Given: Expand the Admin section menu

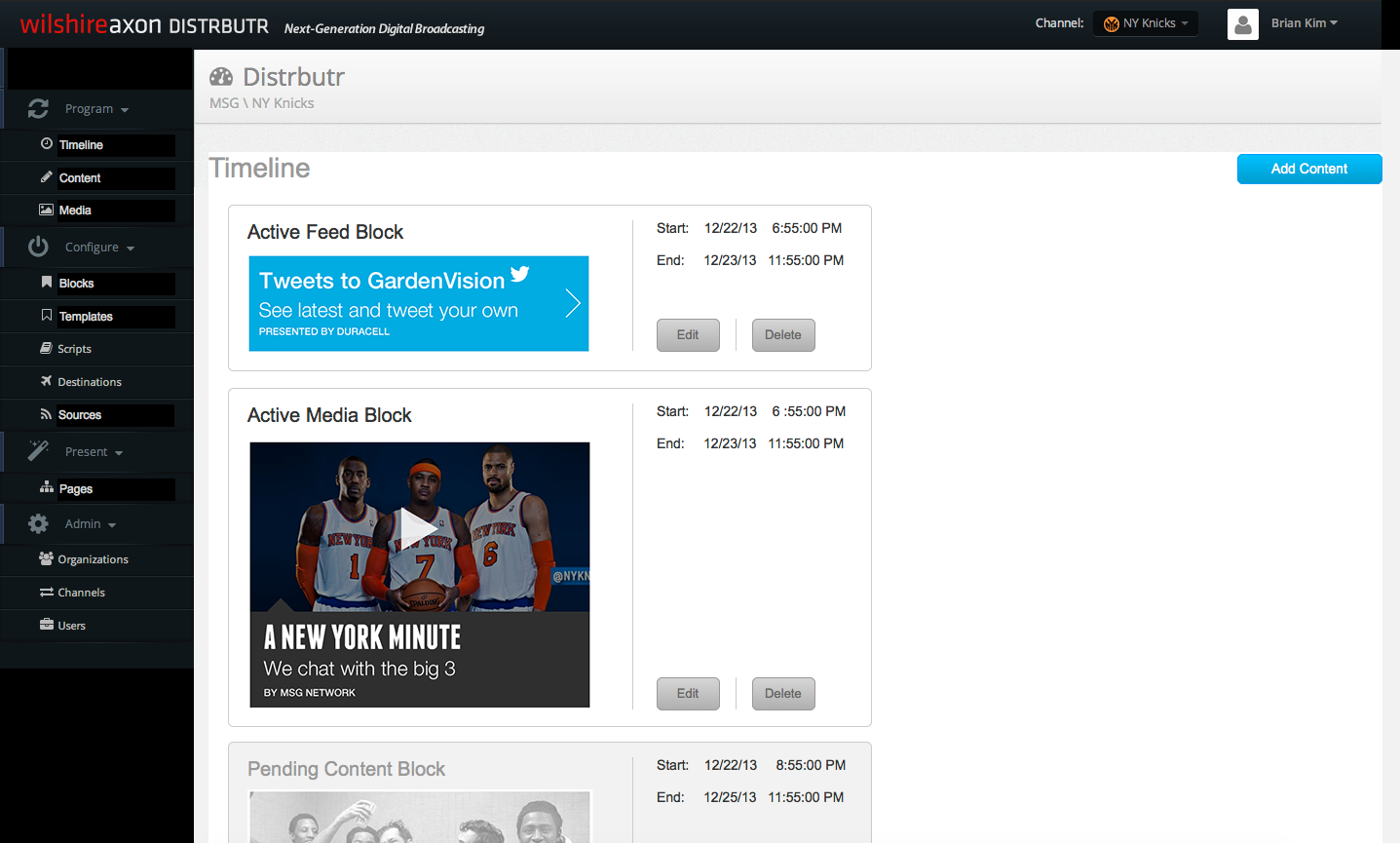Looking at the screenshot, I should click(91, 524).
